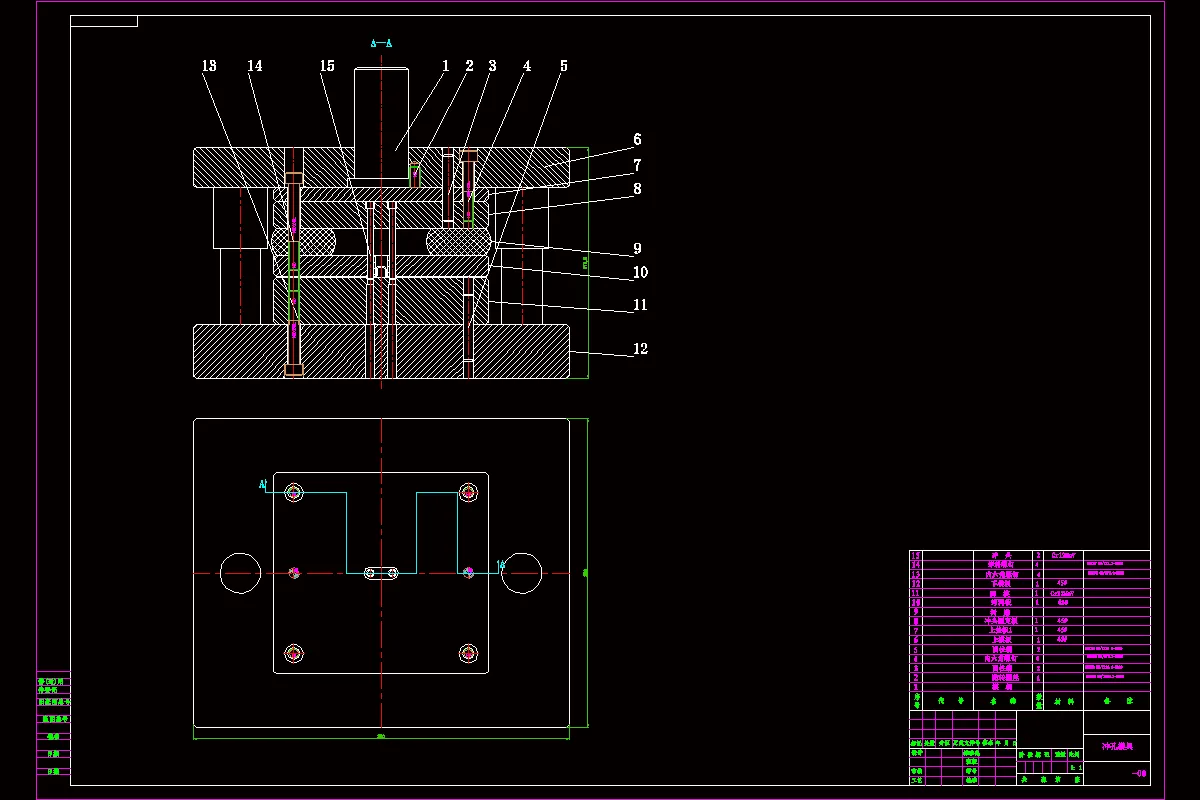Click callout number 8 beside the section
The height and width of the screenshot is (800, 1200).
point(637,188)
